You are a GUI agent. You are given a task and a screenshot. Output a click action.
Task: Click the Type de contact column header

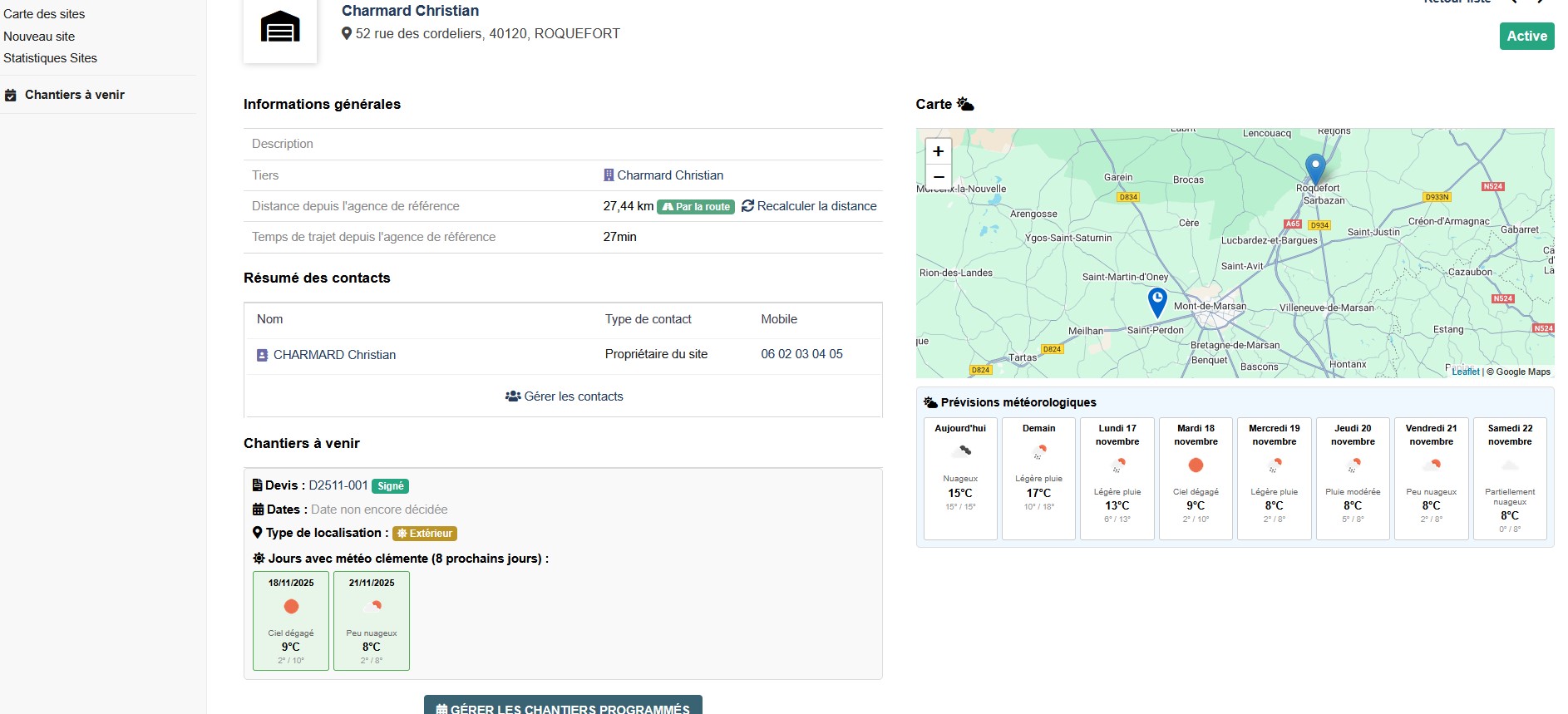click(x=648, y=319)
